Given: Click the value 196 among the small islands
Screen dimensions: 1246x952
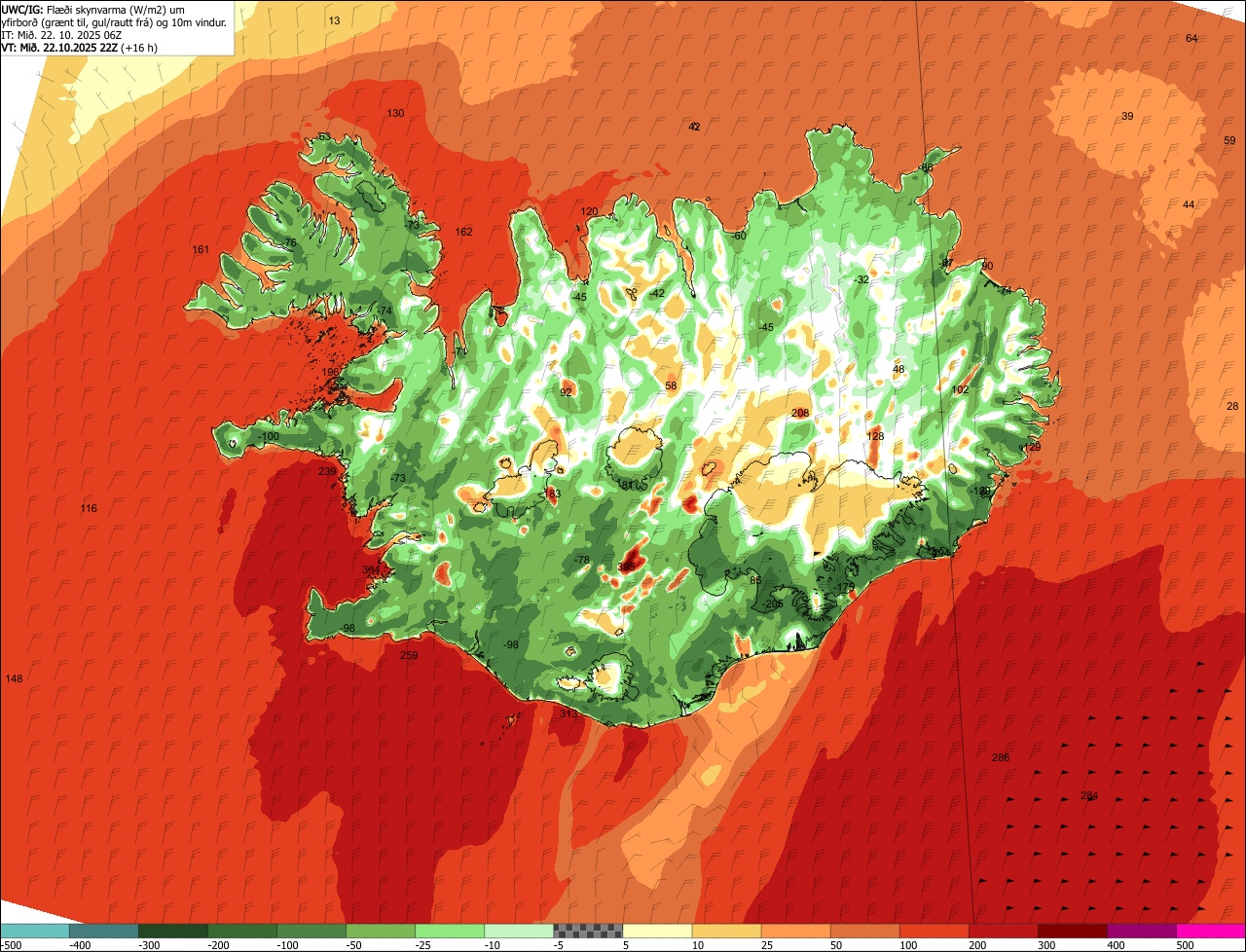Looking at the screenshot, I should (x=330, y=372).
